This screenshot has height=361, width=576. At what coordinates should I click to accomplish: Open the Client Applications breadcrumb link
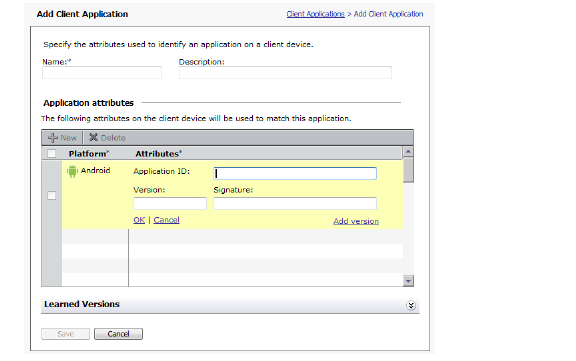tap(316, 14)
